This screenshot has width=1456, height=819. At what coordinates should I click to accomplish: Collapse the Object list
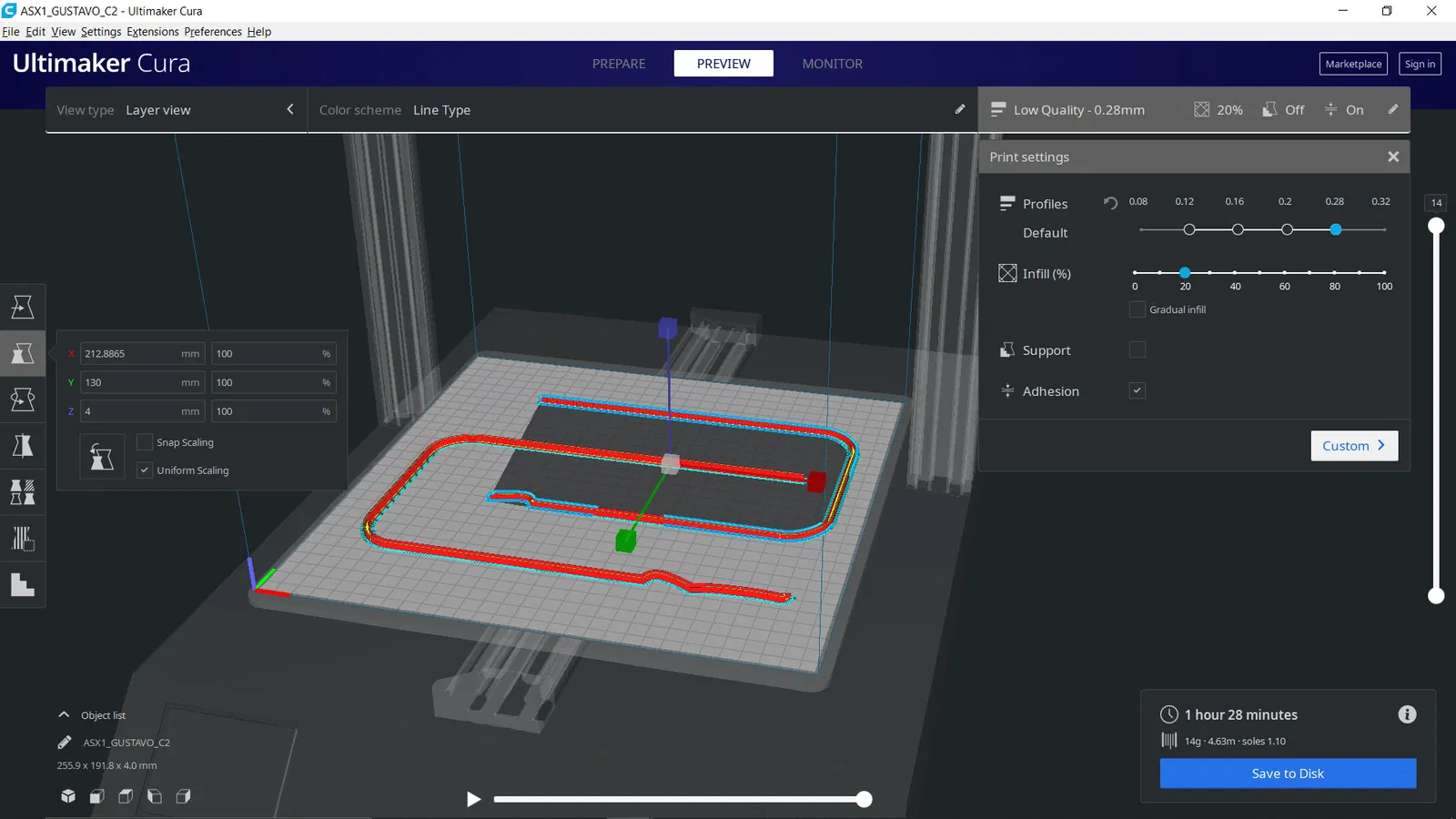(x=64, y=715)
